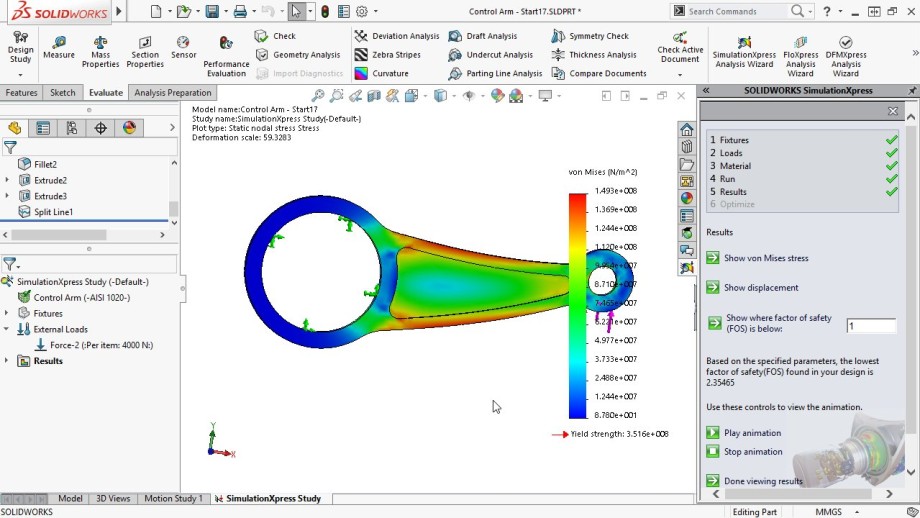Toggle the Fixtures step checkmark
Screen dimensions: 920x518
click(891, 140)
